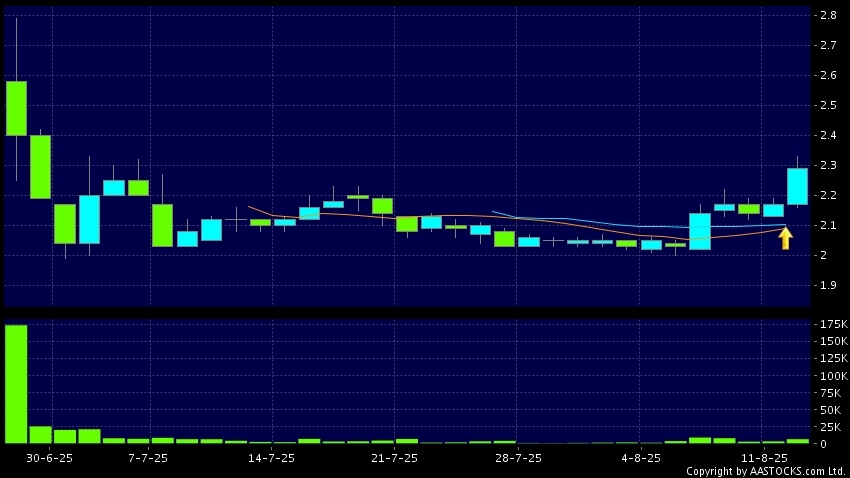Select the 75K volume axis label

(x=830, y=393)
